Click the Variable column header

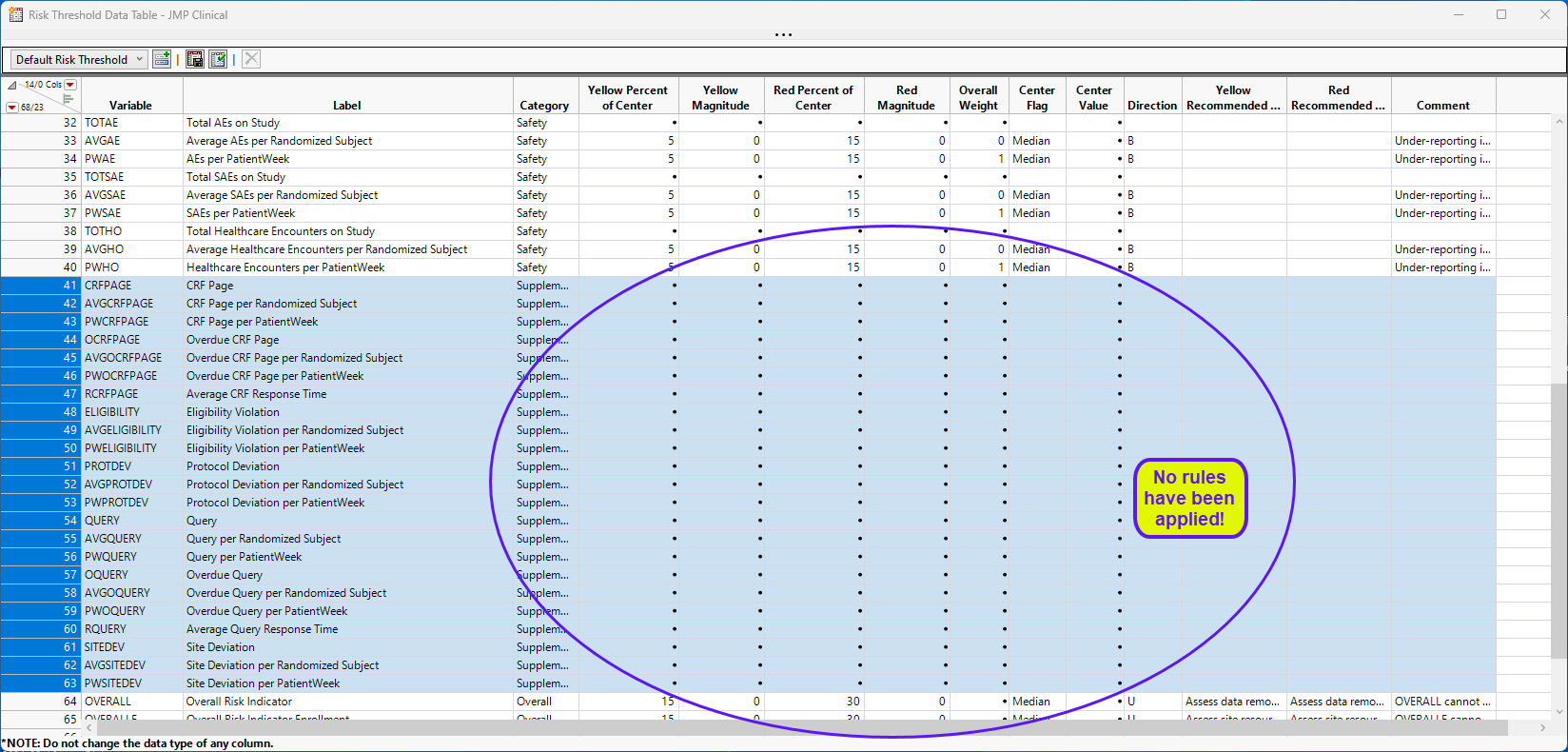pos(130,106)
